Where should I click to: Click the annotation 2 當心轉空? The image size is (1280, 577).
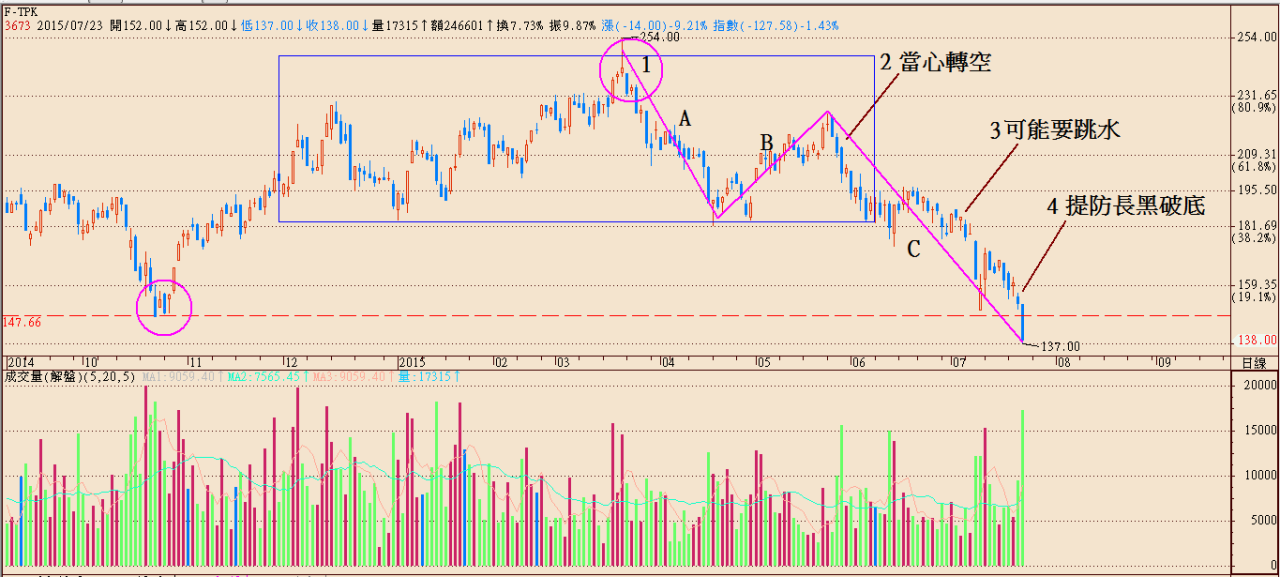[934, 63]
